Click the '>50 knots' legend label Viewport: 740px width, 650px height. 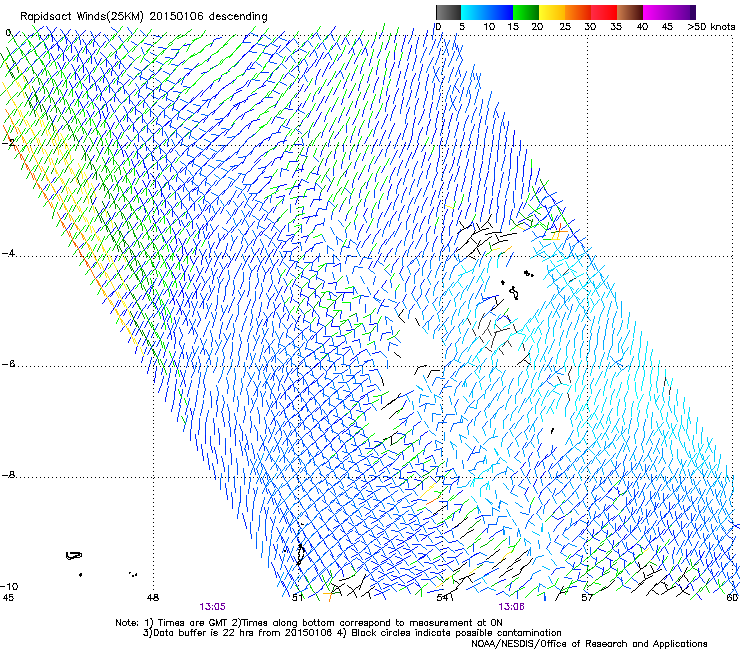point(711,27)
